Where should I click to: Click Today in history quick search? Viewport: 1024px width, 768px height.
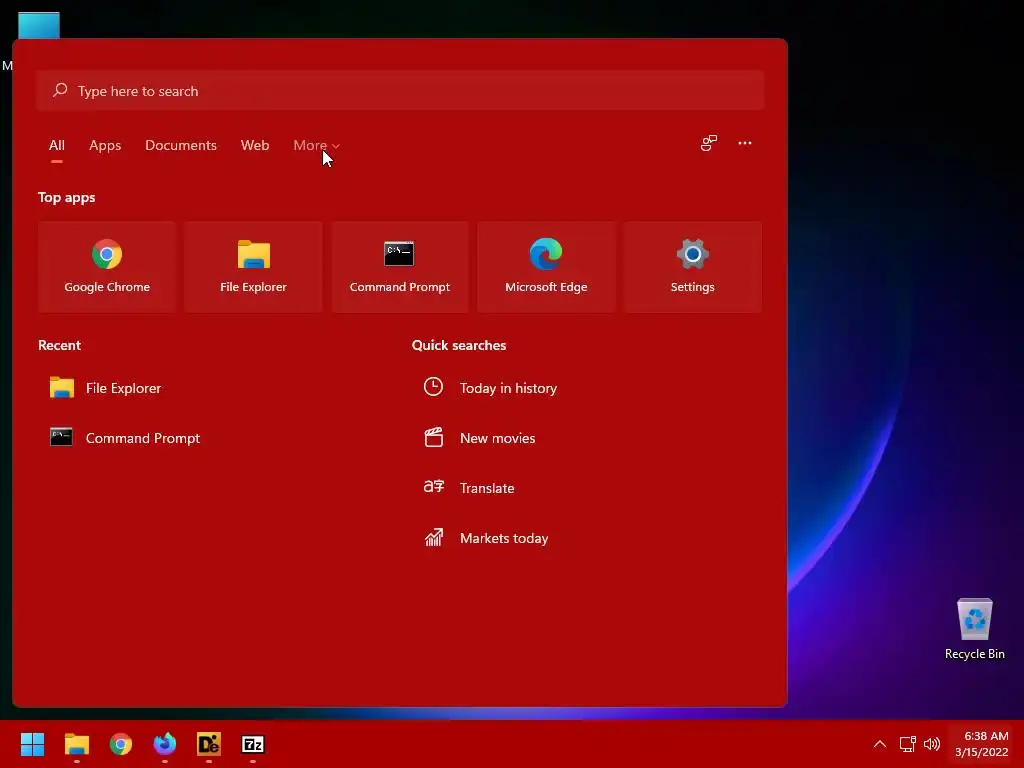point(490,388)
